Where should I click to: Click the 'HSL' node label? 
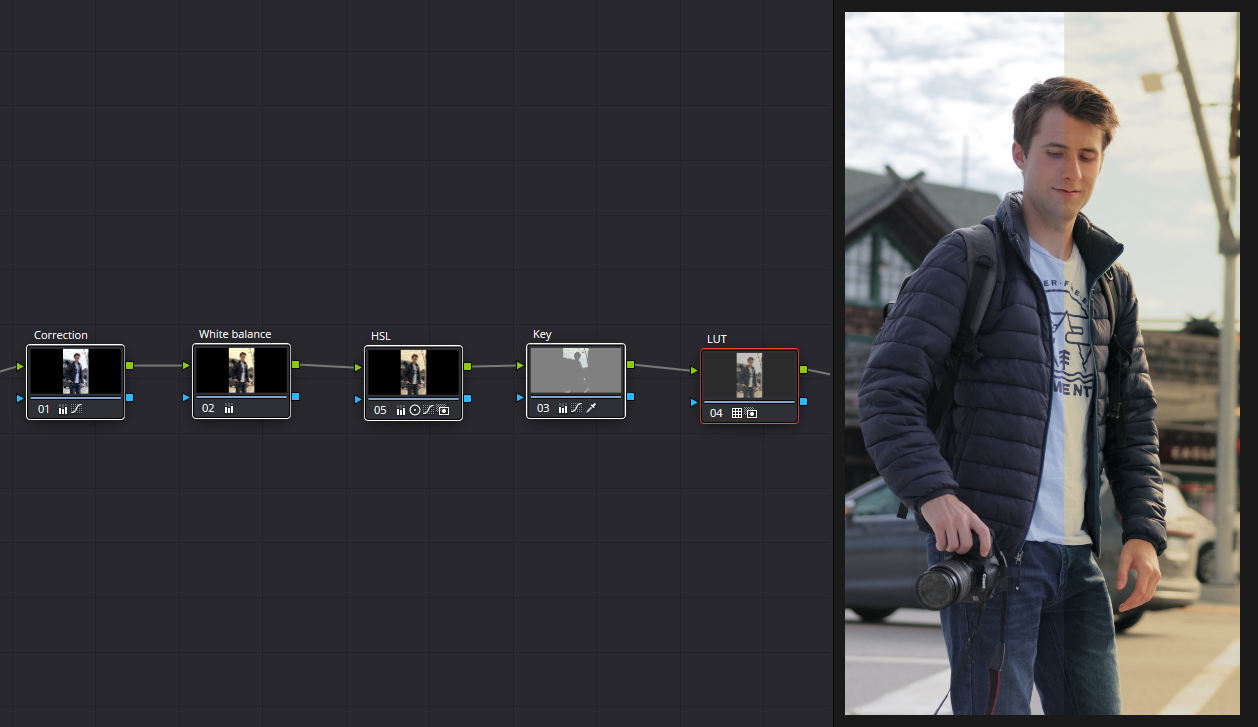coord(381,335)
